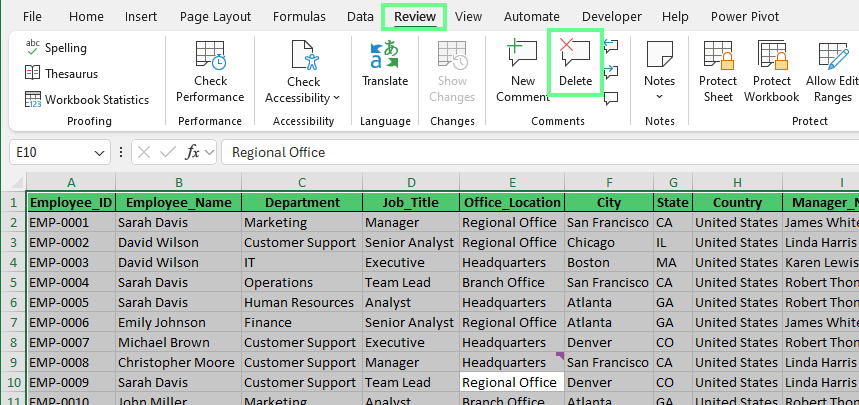This screenshot has width=859, height=405.
Task: Click the Translate button
Action: point(385,64)
